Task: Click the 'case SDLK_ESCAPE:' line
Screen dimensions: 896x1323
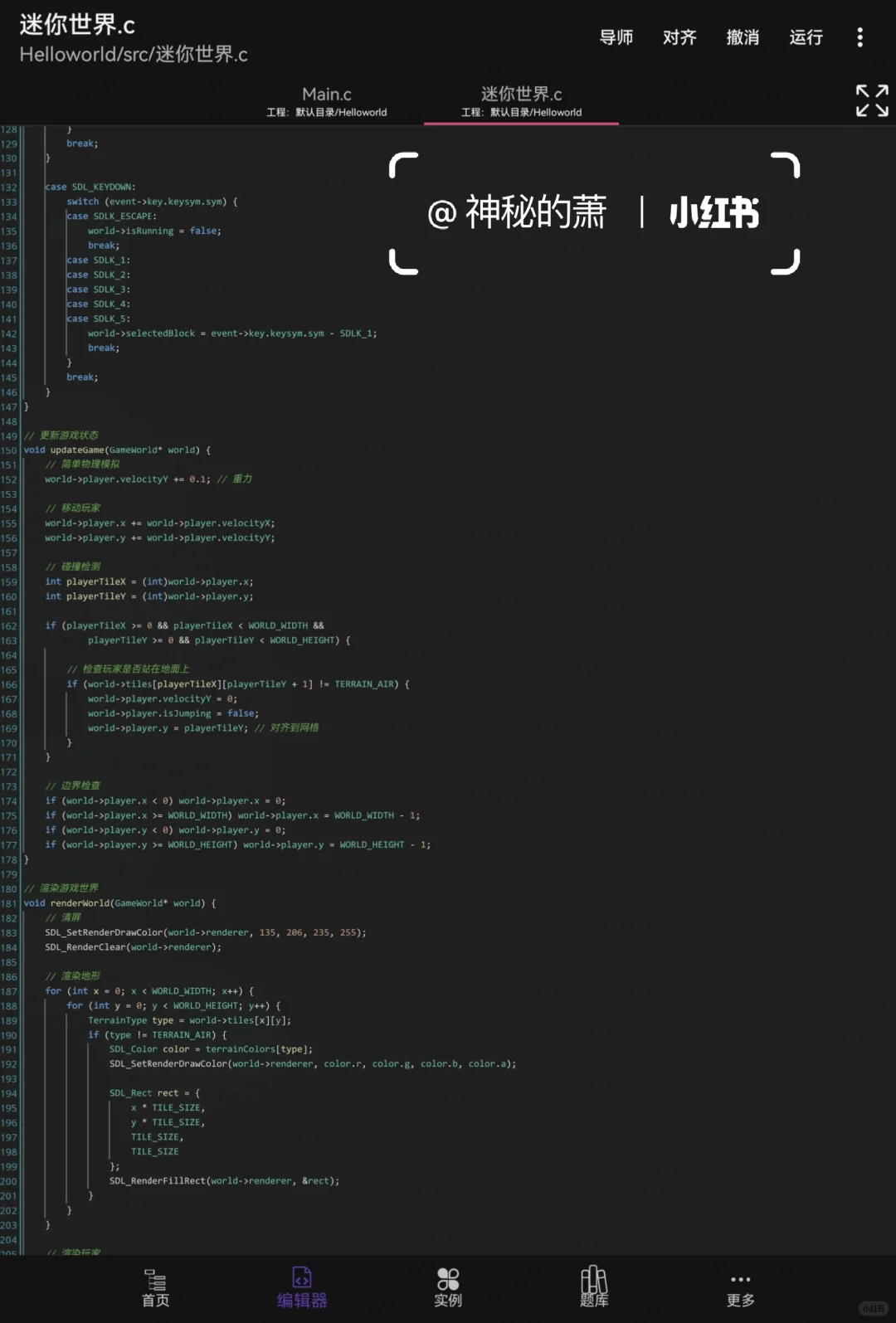Action: point(112,216)
